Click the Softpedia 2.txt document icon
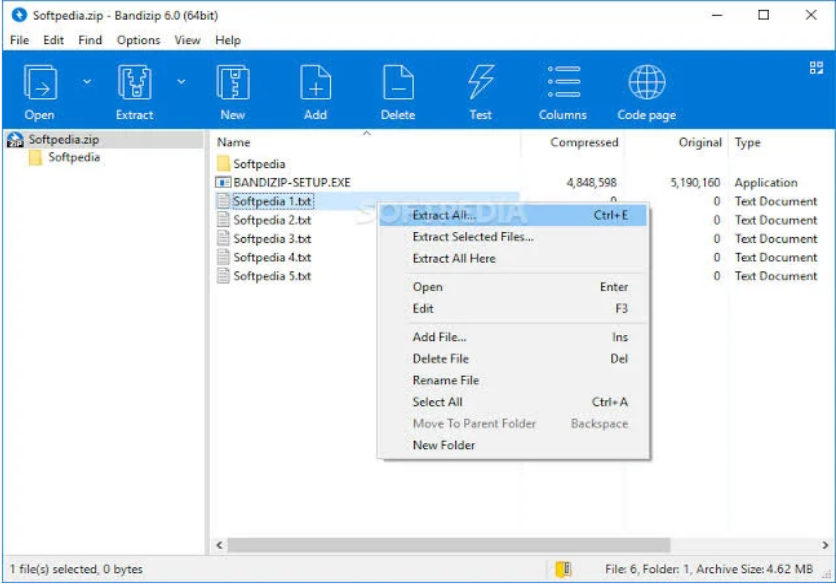Viewport: 836px width, 584px height. [223, 220]
